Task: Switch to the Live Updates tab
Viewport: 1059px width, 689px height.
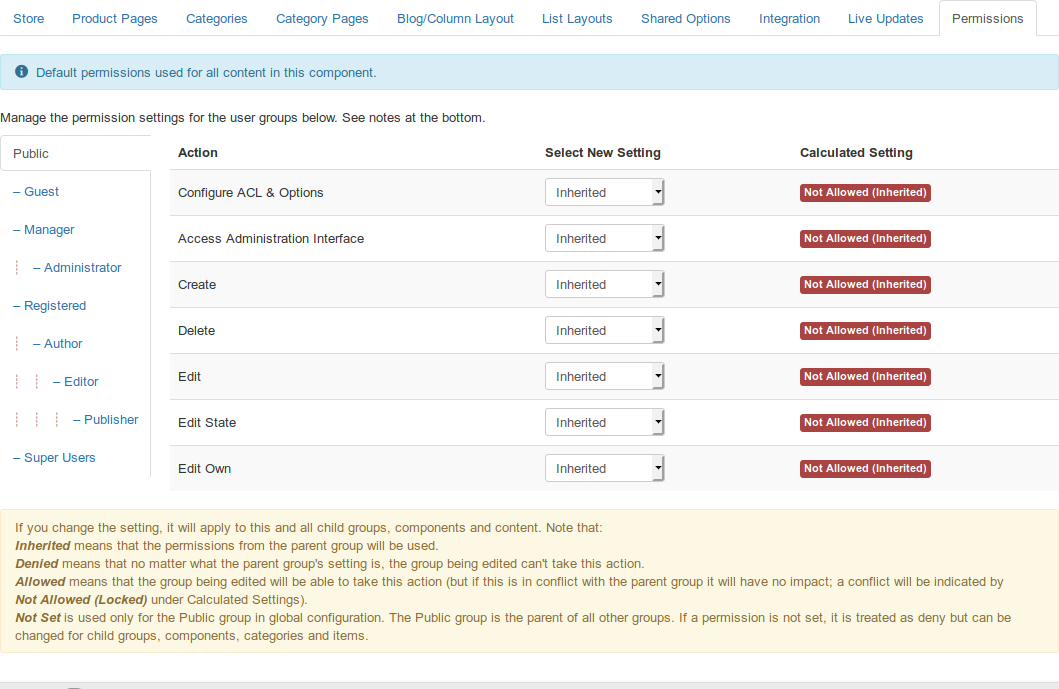Action: click(x=885, y=18)
